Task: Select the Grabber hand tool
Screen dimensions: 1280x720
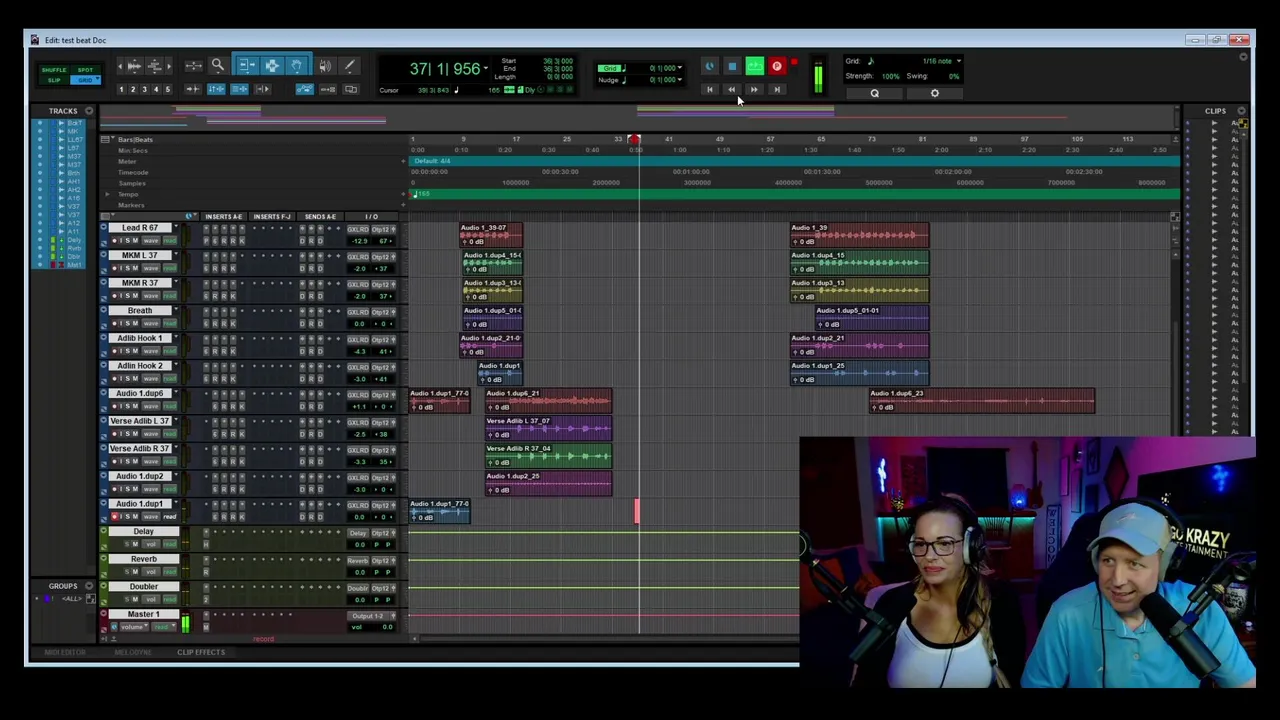Action: (297, 66)
